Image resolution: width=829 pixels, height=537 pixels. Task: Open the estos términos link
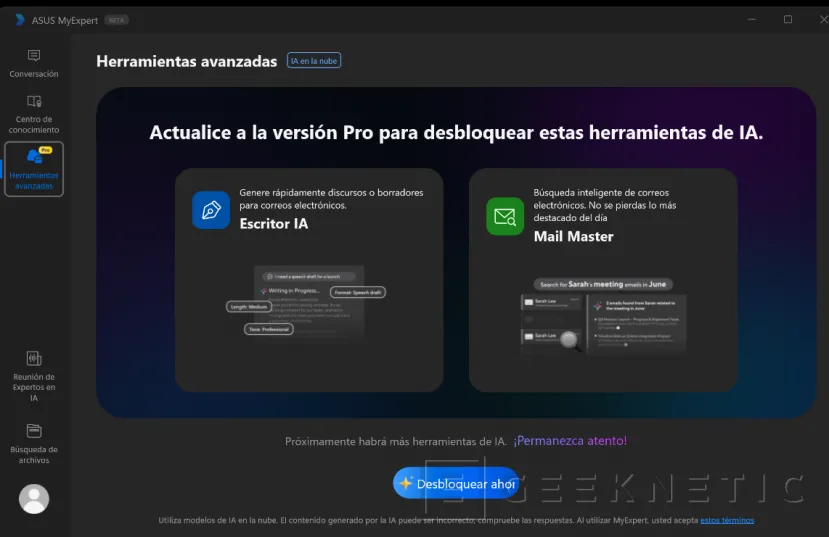pos(727,520)
